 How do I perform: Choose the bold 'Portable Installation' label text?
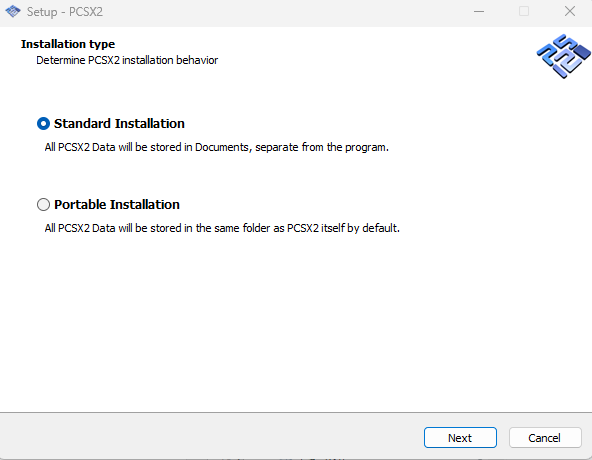coord(117,204)
